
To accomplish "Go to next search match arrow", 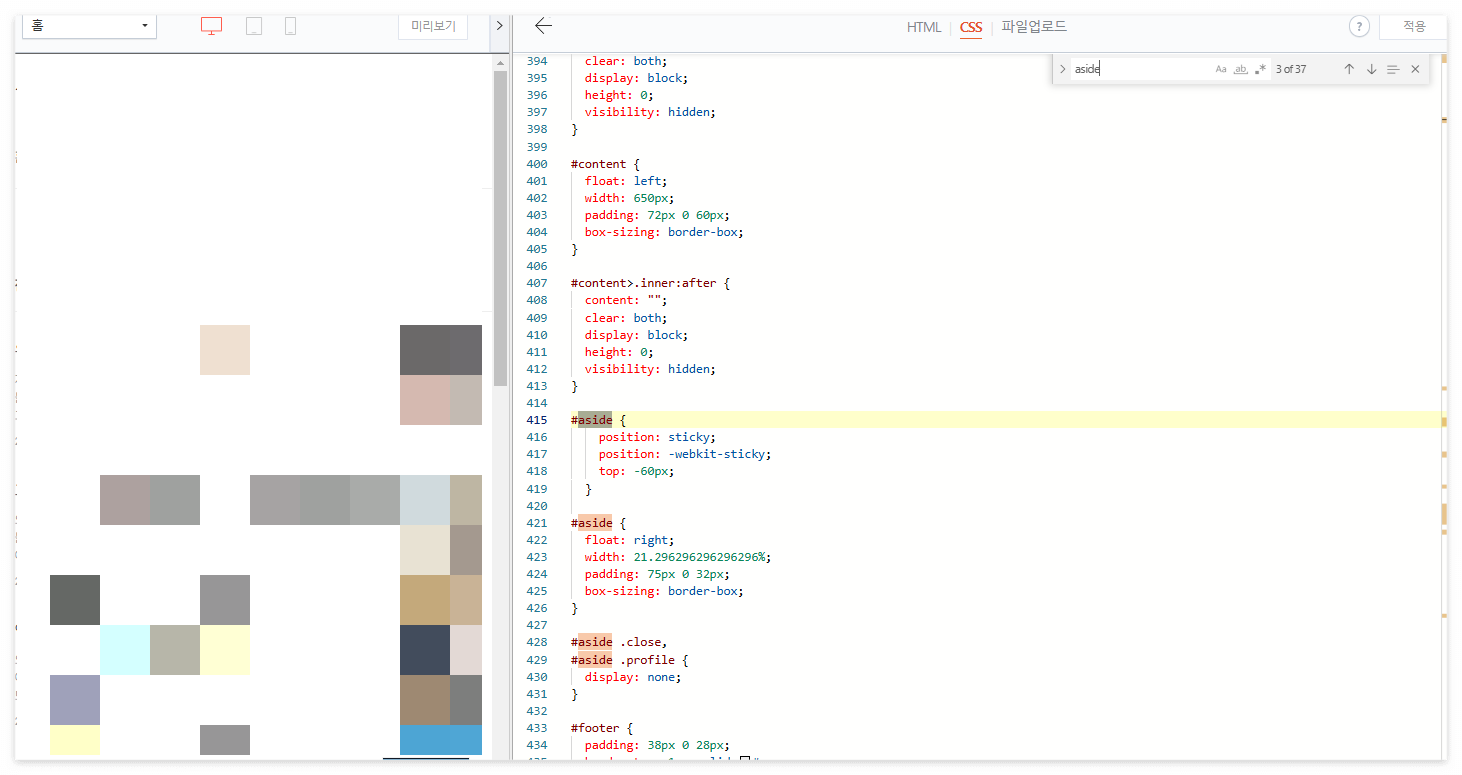I will [1371, 69].
